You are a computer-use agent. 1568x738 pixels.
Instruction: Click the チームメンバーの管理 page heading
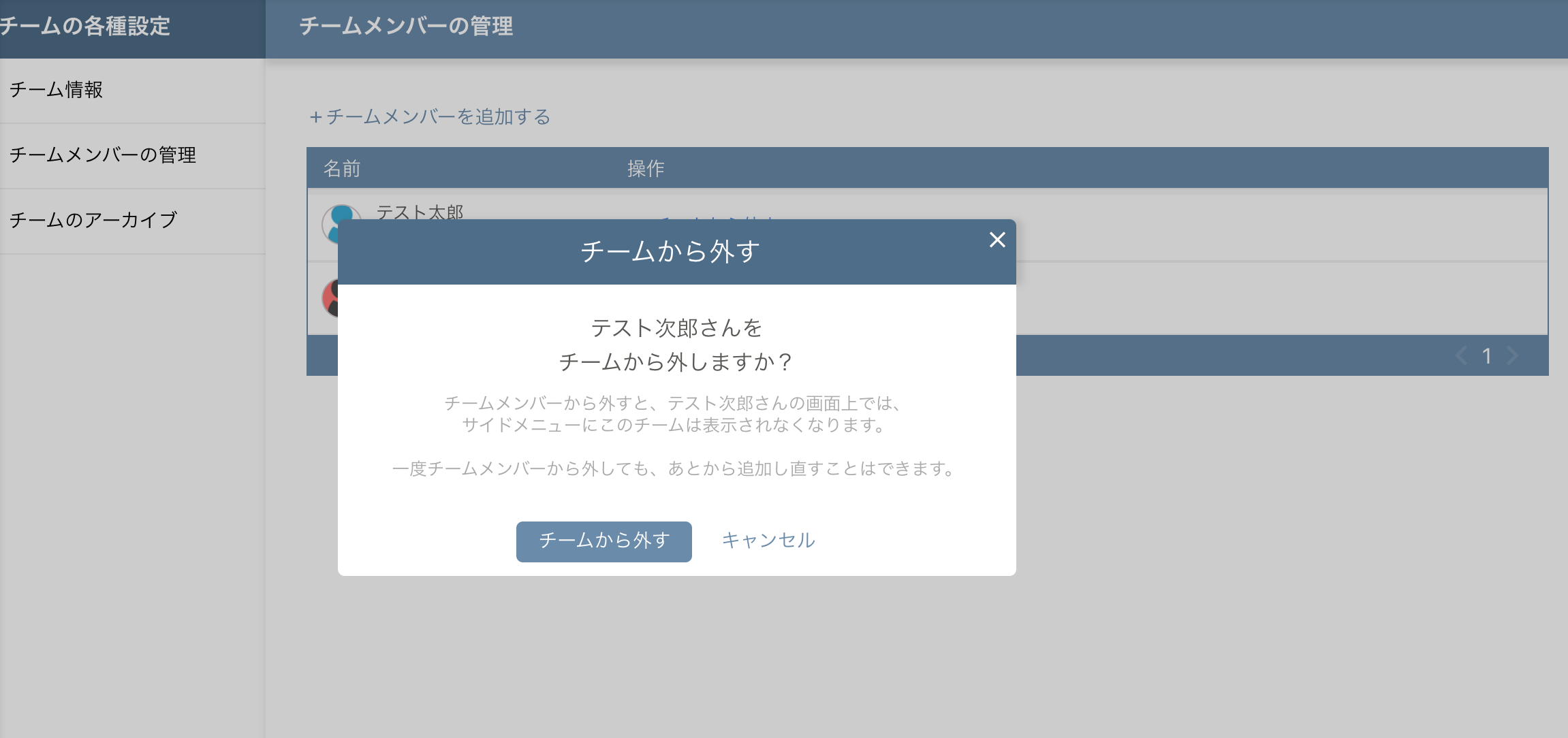tap(406, 27)
